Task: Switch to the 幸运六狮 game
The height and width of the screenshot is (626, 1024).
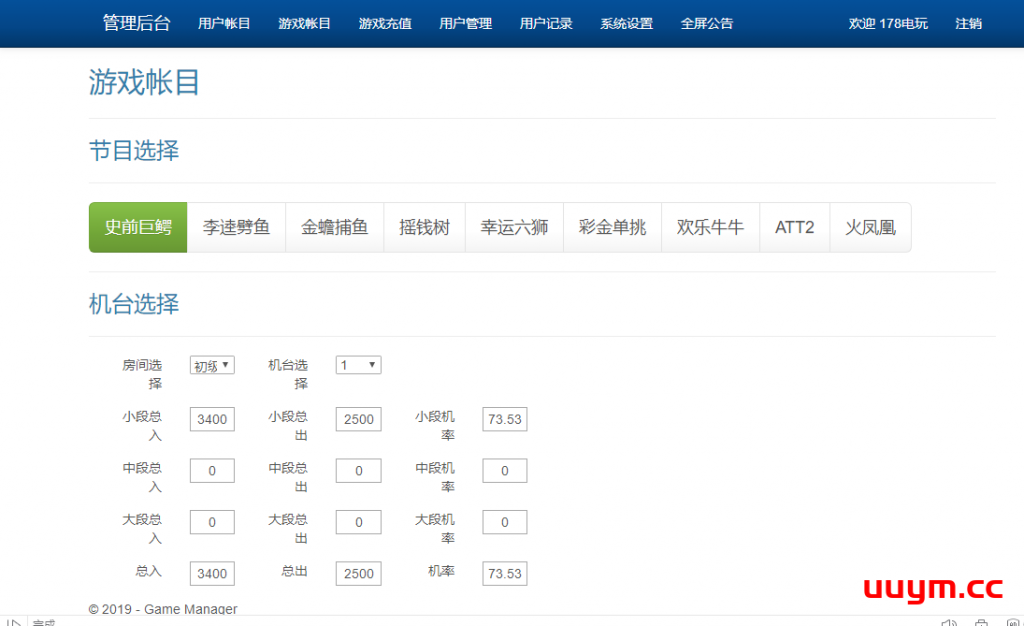Action: click(x=514, y=227)
